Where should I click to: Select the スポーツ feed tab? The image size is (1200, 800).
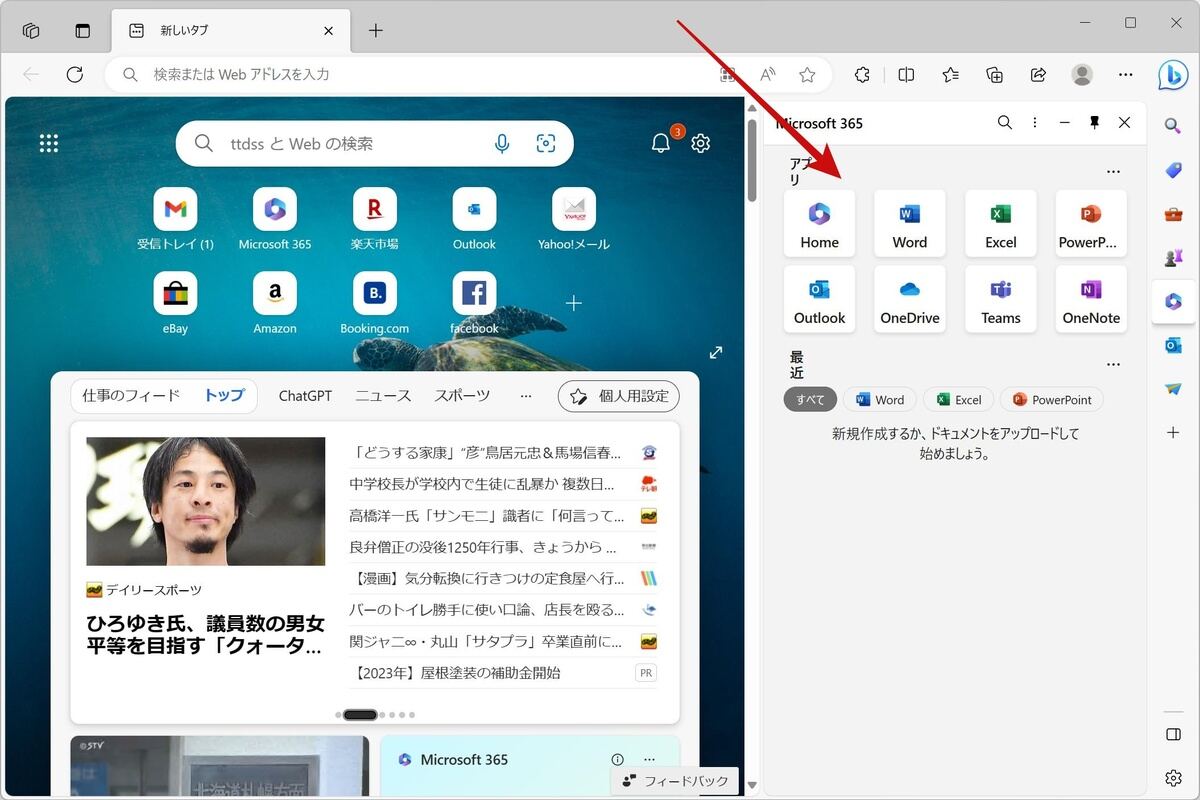coord(462,396)
